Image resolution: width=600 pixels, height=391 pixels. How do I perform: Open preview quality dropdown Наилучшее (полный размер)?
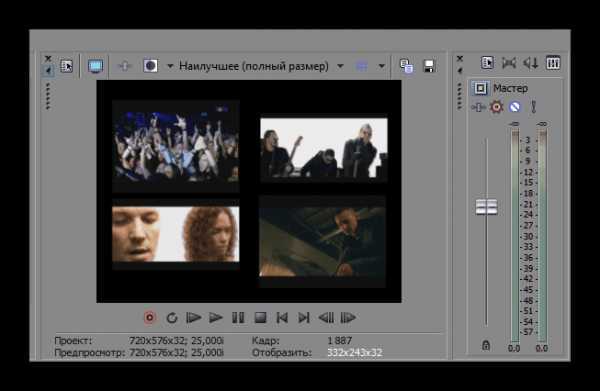pyautogui.click(x=260, y=66)
